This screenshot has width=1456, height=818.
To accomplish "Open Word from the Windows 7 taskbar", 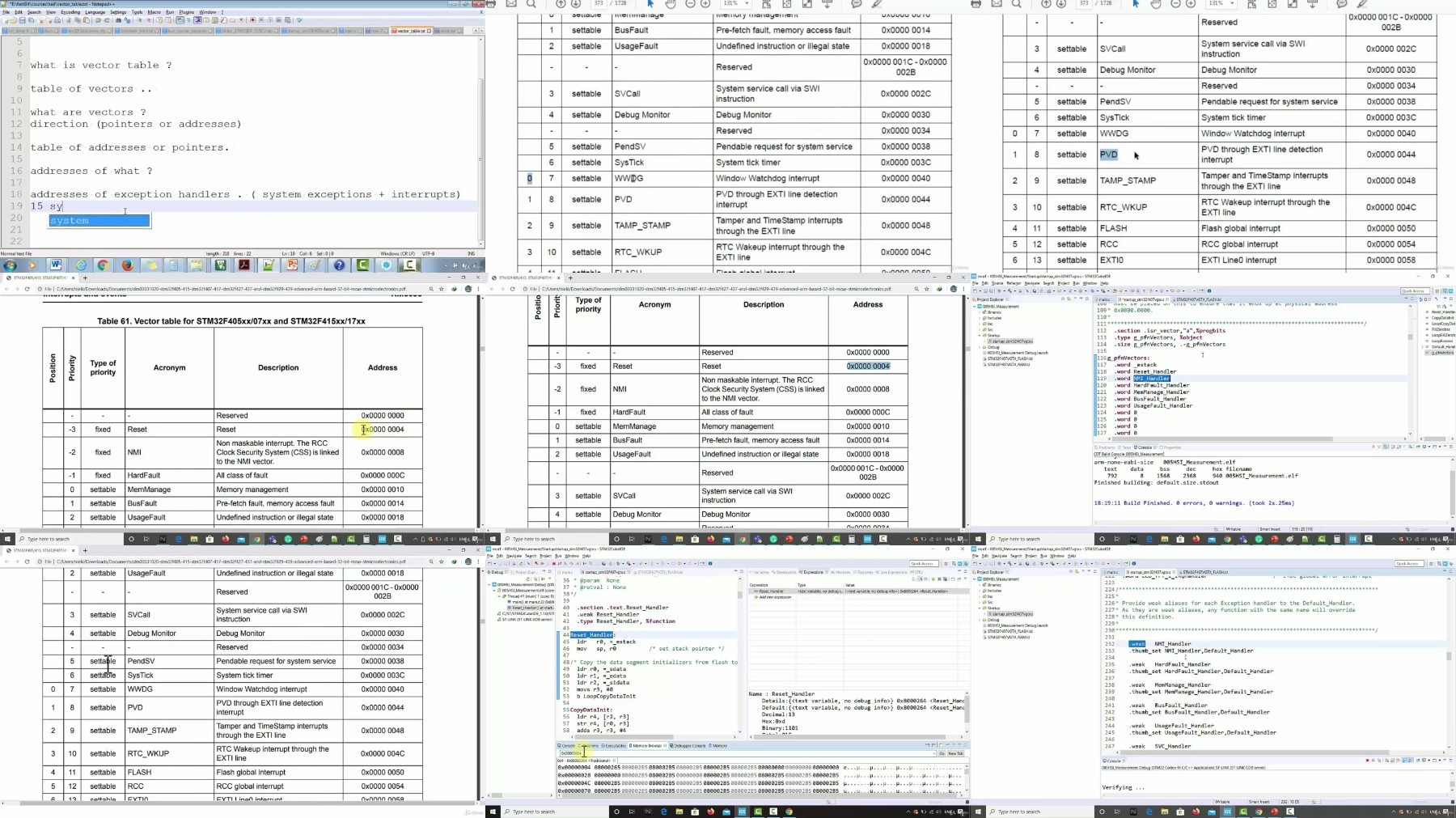I will (55, 265).
